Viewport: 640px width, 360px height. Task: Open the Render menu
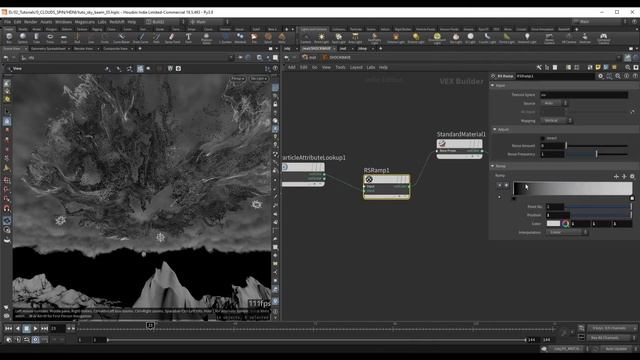[31, 22]
